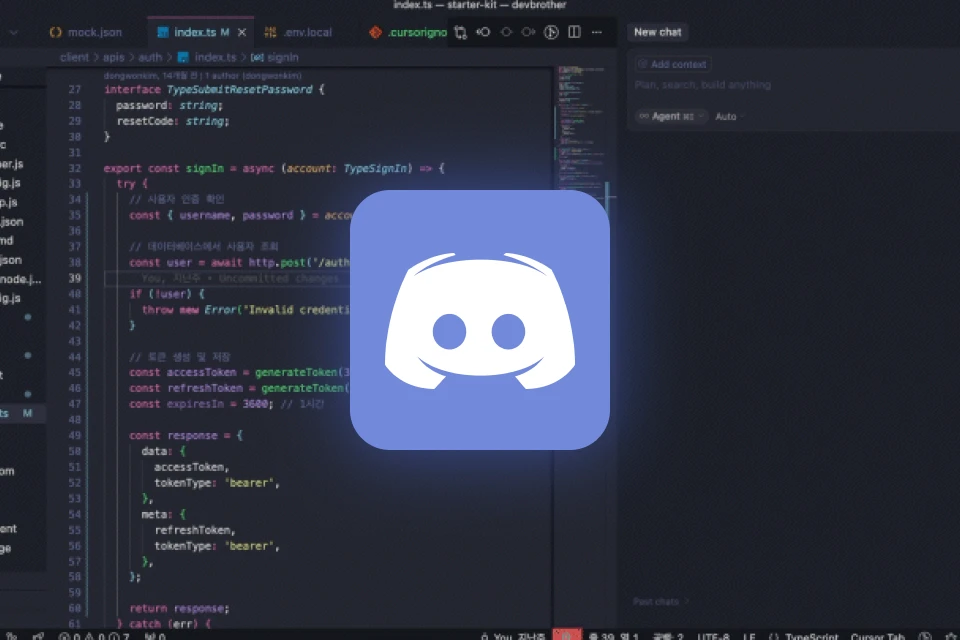The width and height of the screenshot is (960, 640).
Task: Click line number 32 in the gutter
Action: point(75,168)
